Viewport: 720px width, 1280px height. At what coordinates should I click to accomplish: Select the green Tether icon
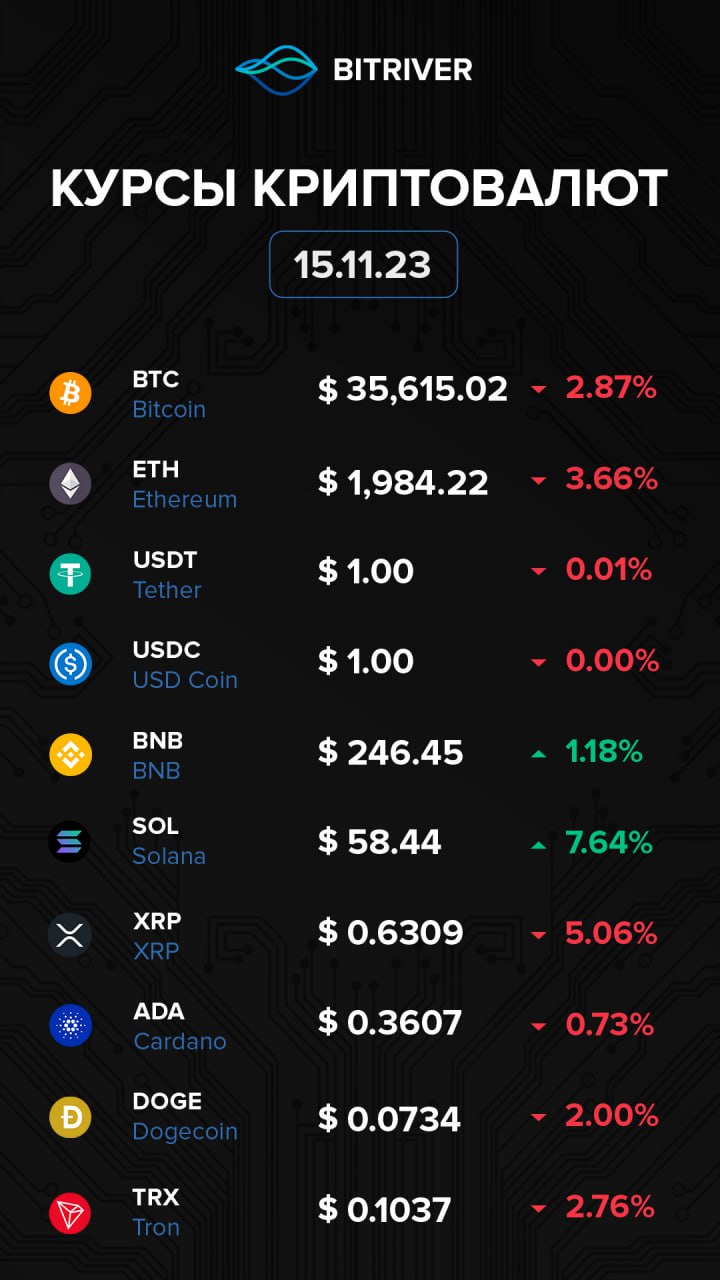[70, 573]
